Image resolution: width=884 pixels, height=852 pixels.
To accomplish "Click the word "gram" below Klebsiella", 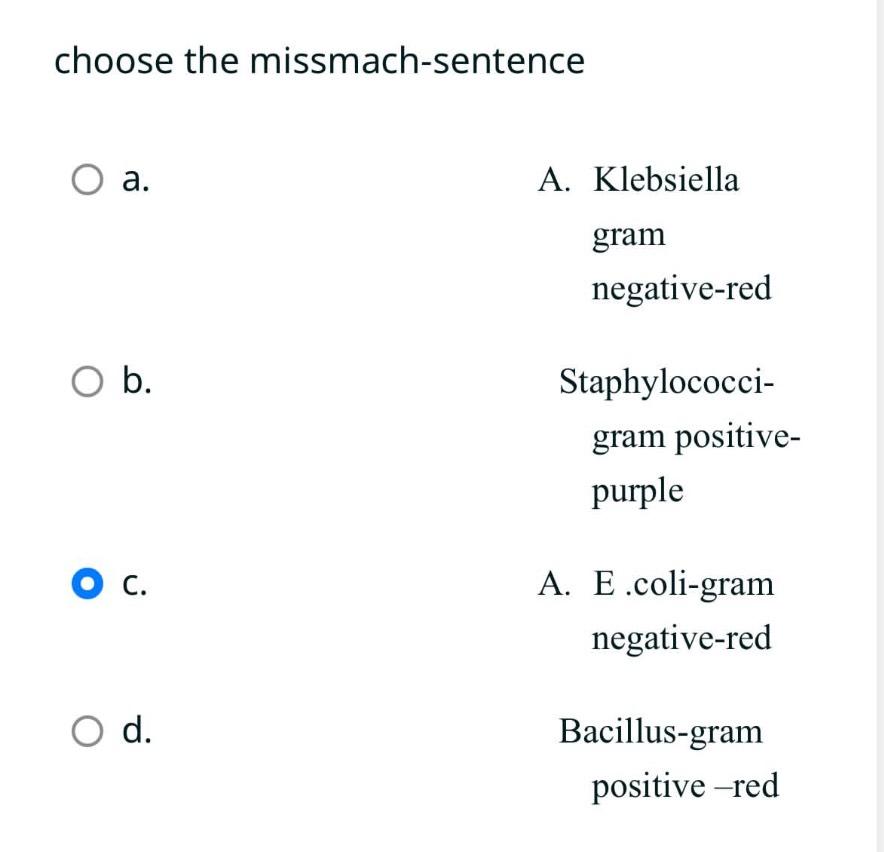I will point(628,236).
